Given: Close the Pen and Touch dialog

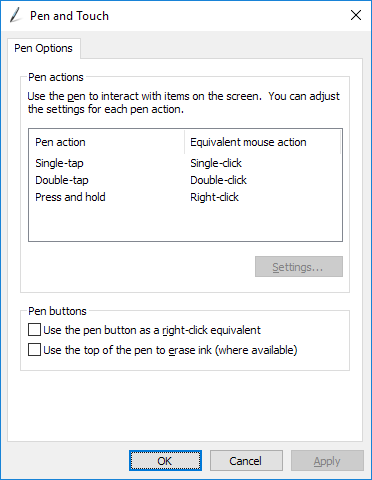Looking at the screenshot, I should [x=356, y=15].
